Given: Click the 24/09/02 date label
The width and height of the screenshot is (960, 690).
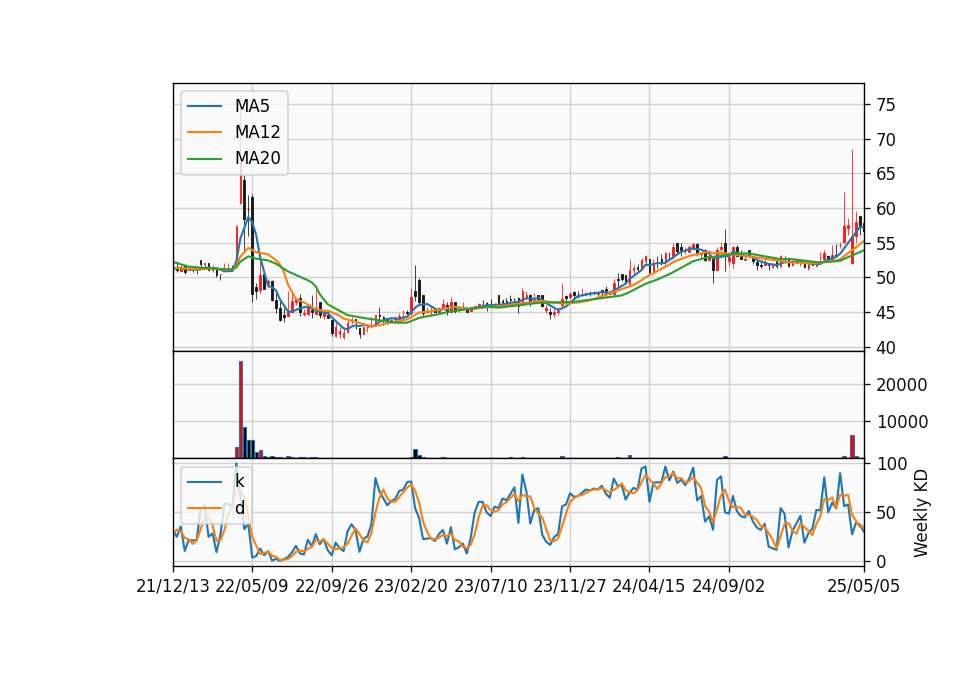Looking at the screenshot, I should 729,587.
